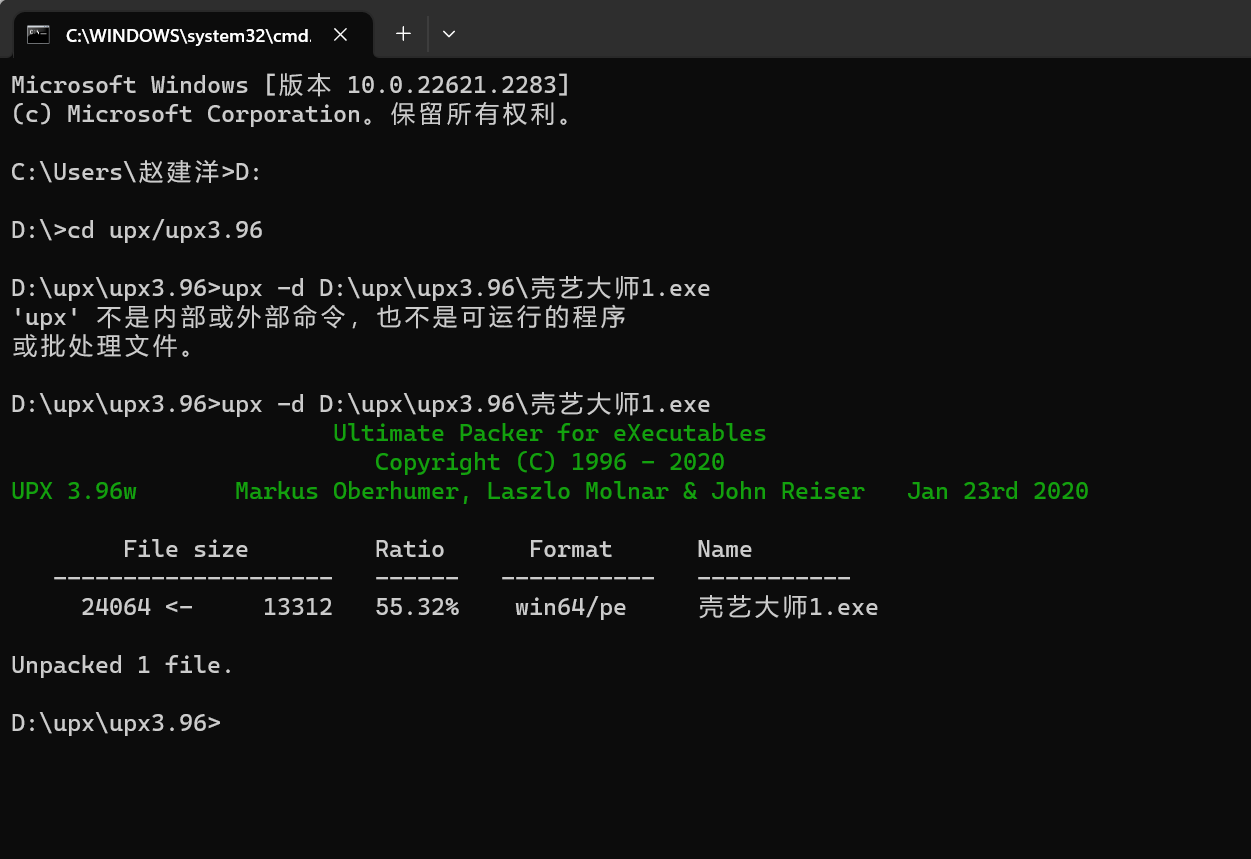Click the green "UPX 3.96w" version label
This screenshot has height=859, width=1251.
[x=74, y=491]
